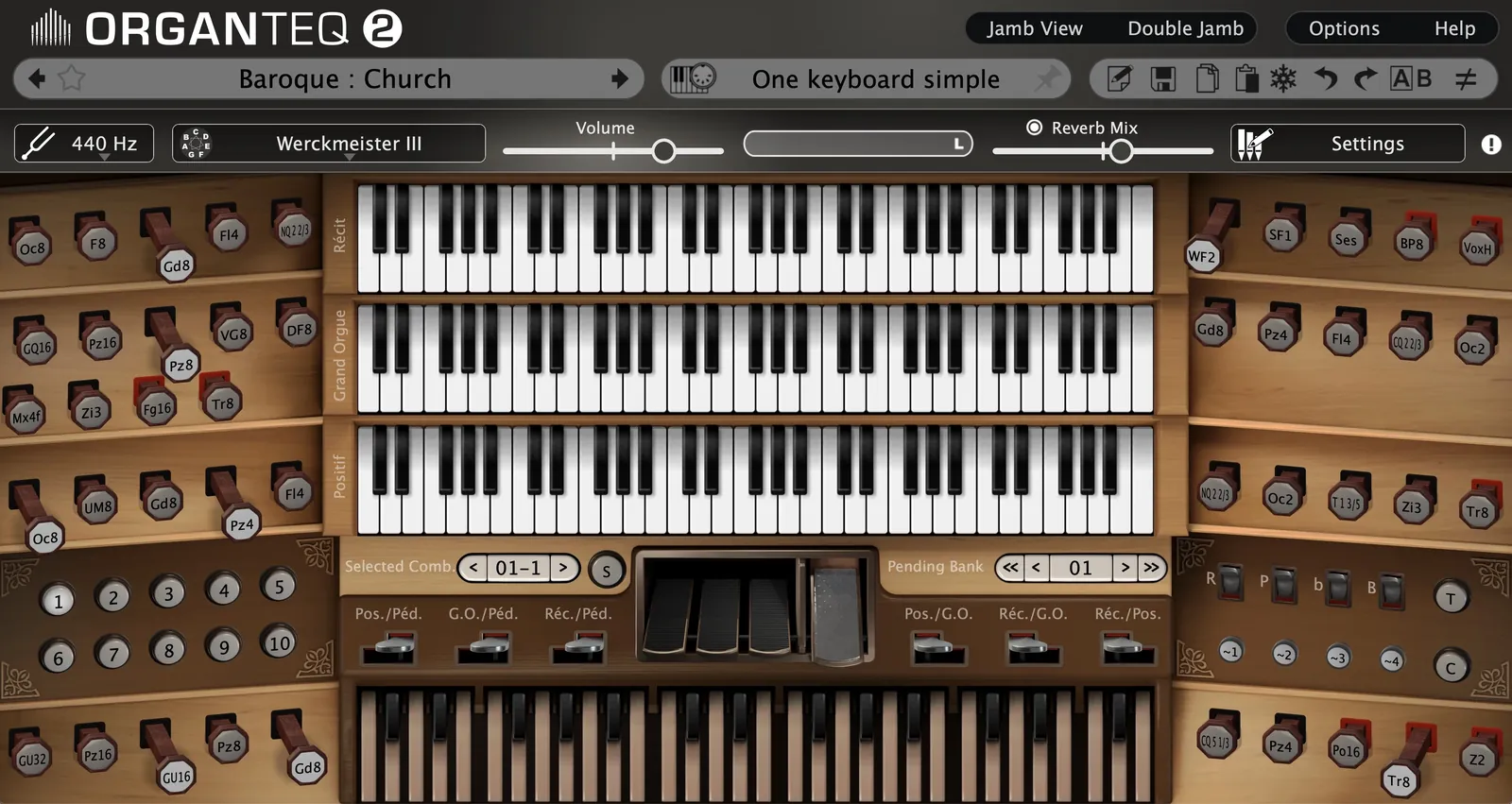This screenshot has height=804, width=1512.
Task: Open the Help menu
Action: [1454, 28]
